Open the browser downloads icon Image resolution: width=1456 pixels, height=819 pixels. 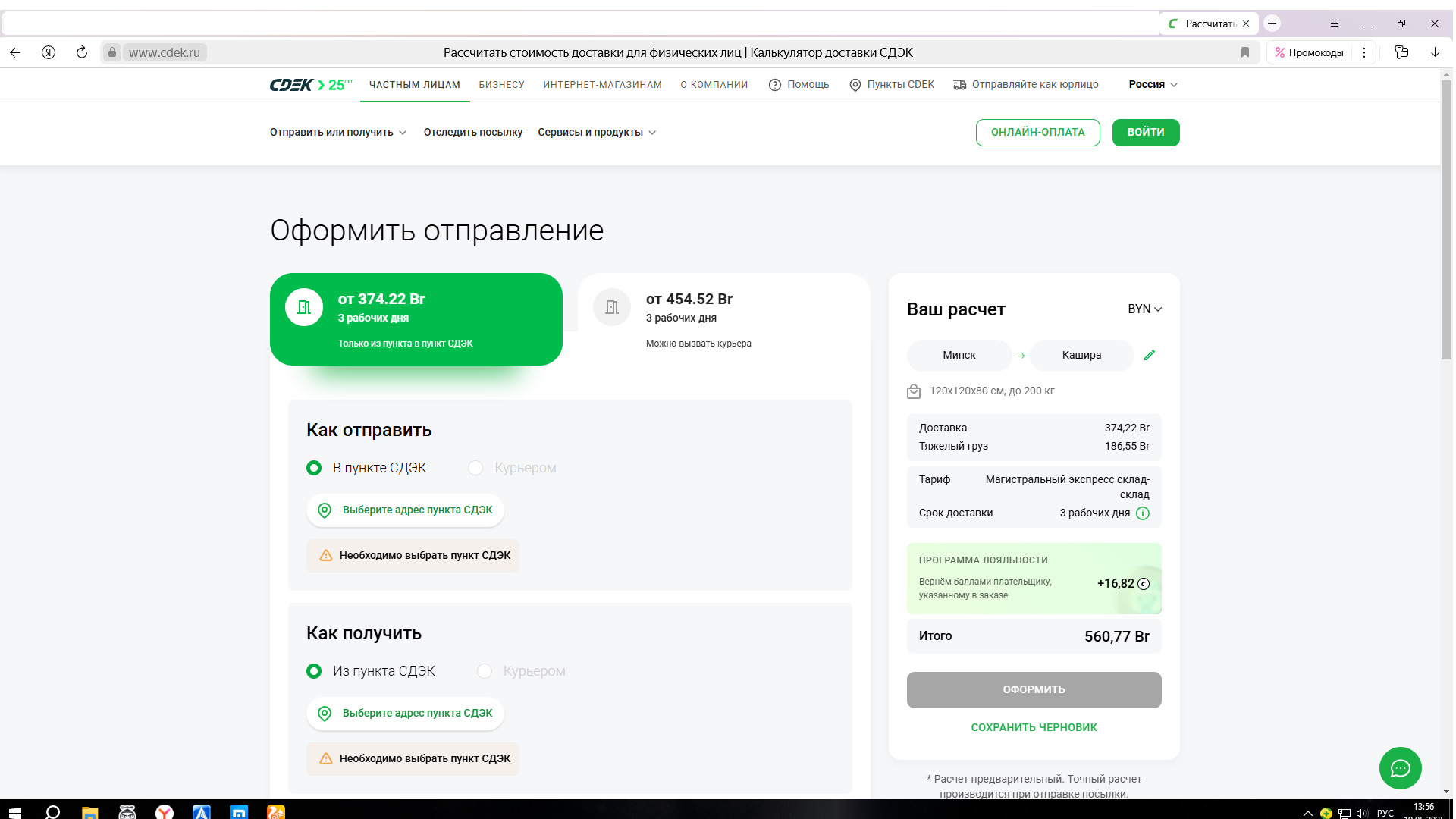(1435, 52)
